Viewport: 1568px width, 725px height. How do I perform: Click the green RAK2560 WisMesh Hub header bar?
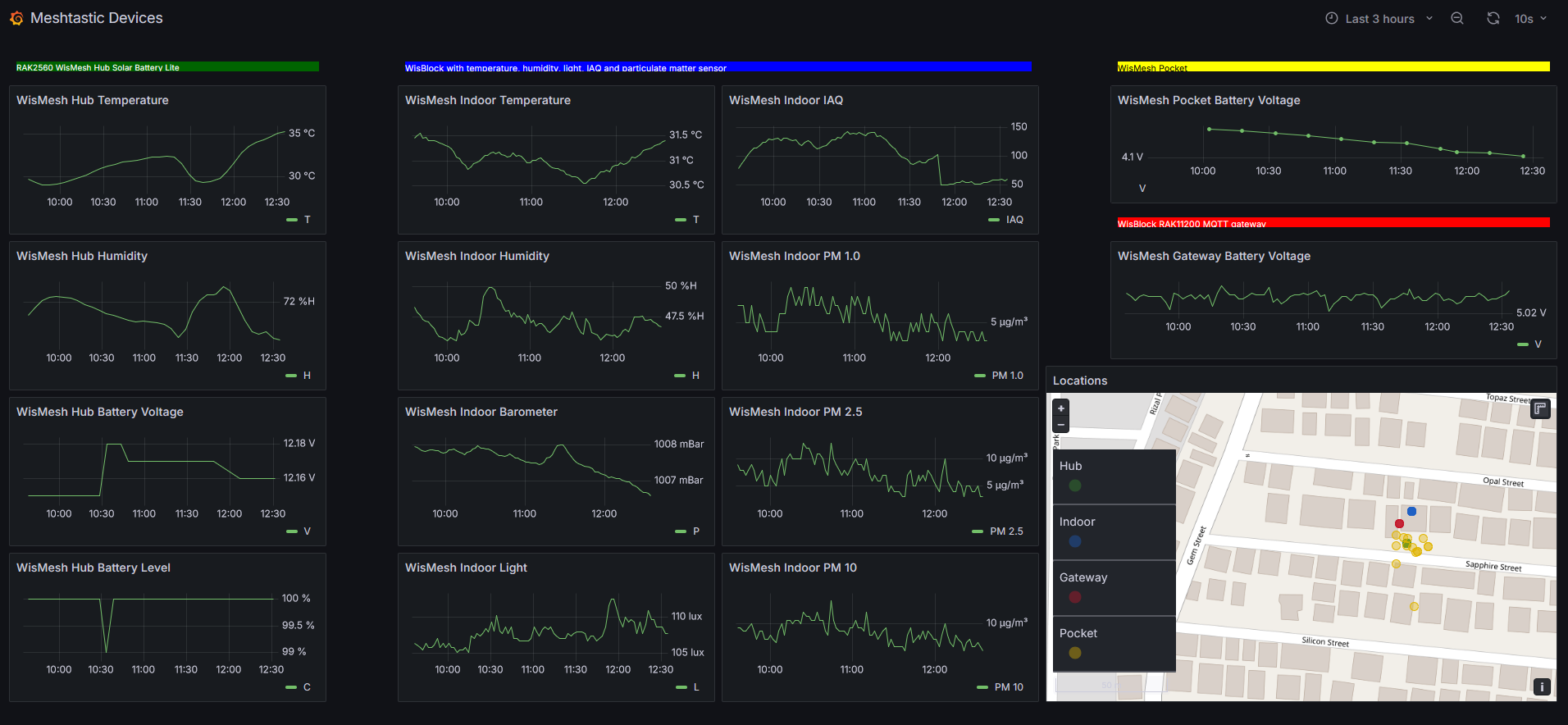click(167, 67)
